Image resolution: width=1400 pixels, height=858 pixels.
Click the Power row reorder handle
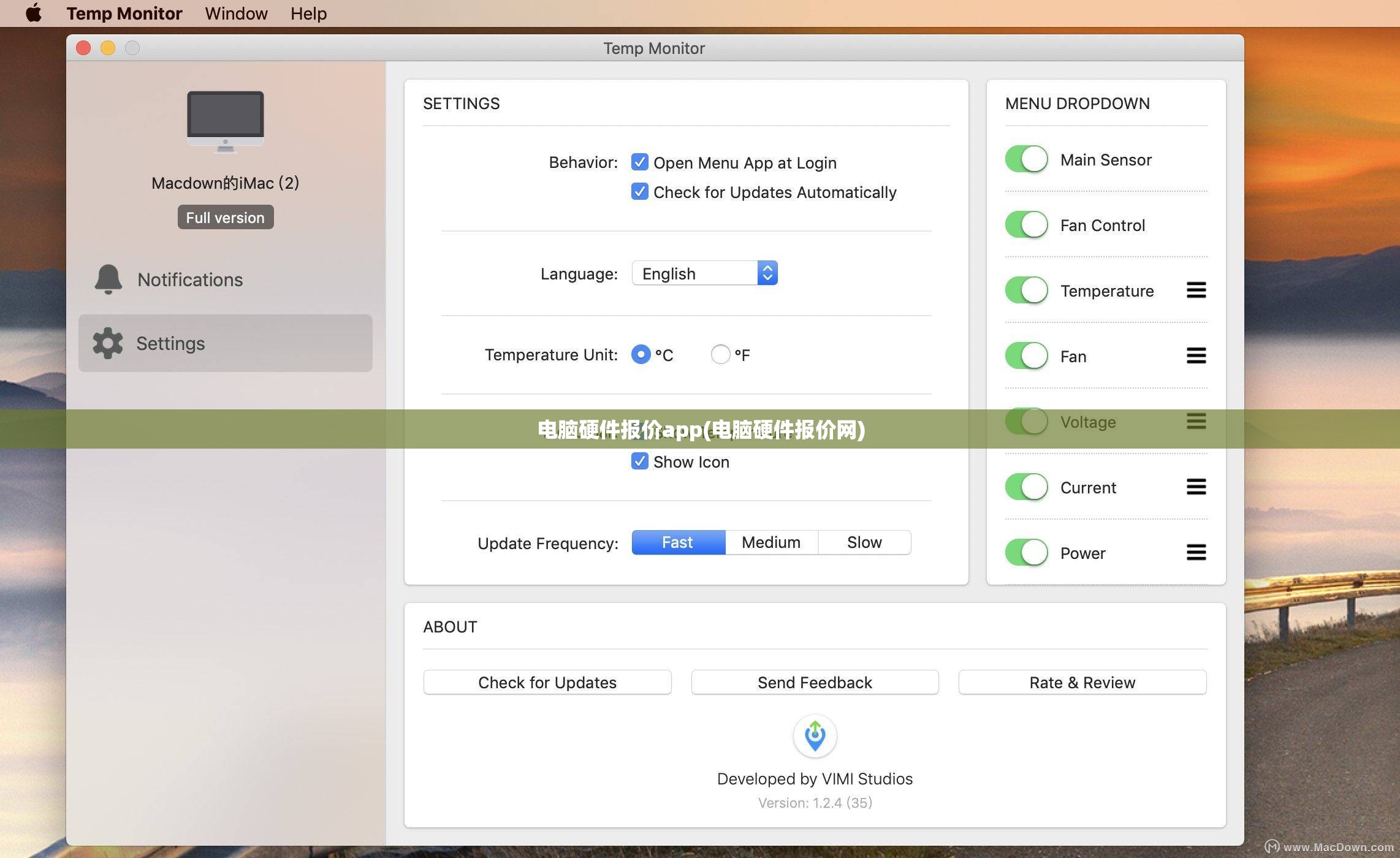click(1196, 552)
